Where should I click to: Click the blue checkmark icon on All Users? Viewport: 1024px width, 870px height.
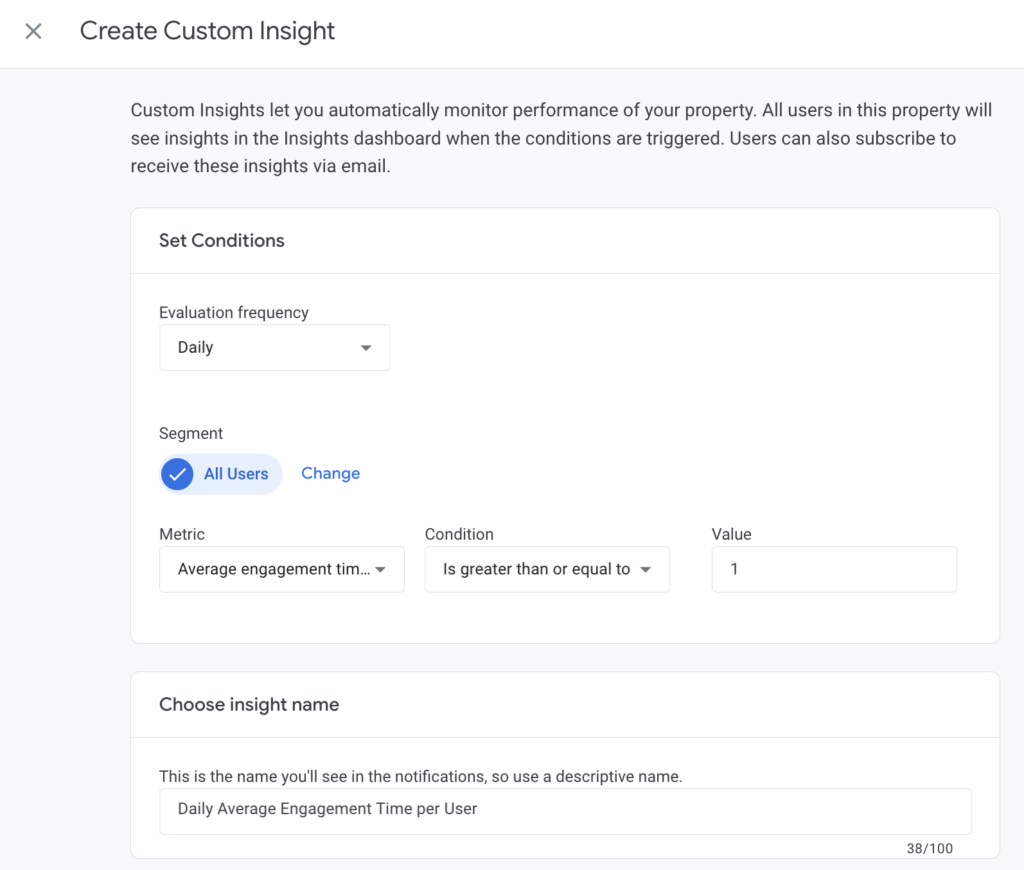[x=178, y=474]
